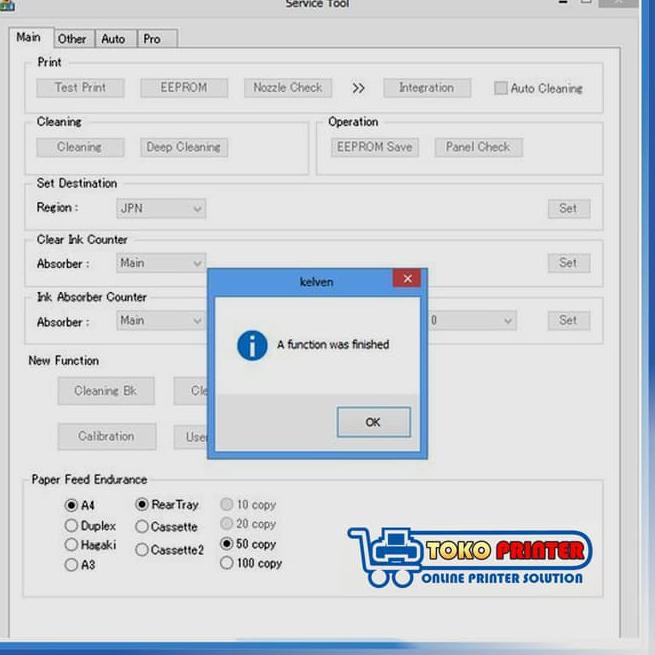Click the Service Tool title bar icon

tap(8, 5)
